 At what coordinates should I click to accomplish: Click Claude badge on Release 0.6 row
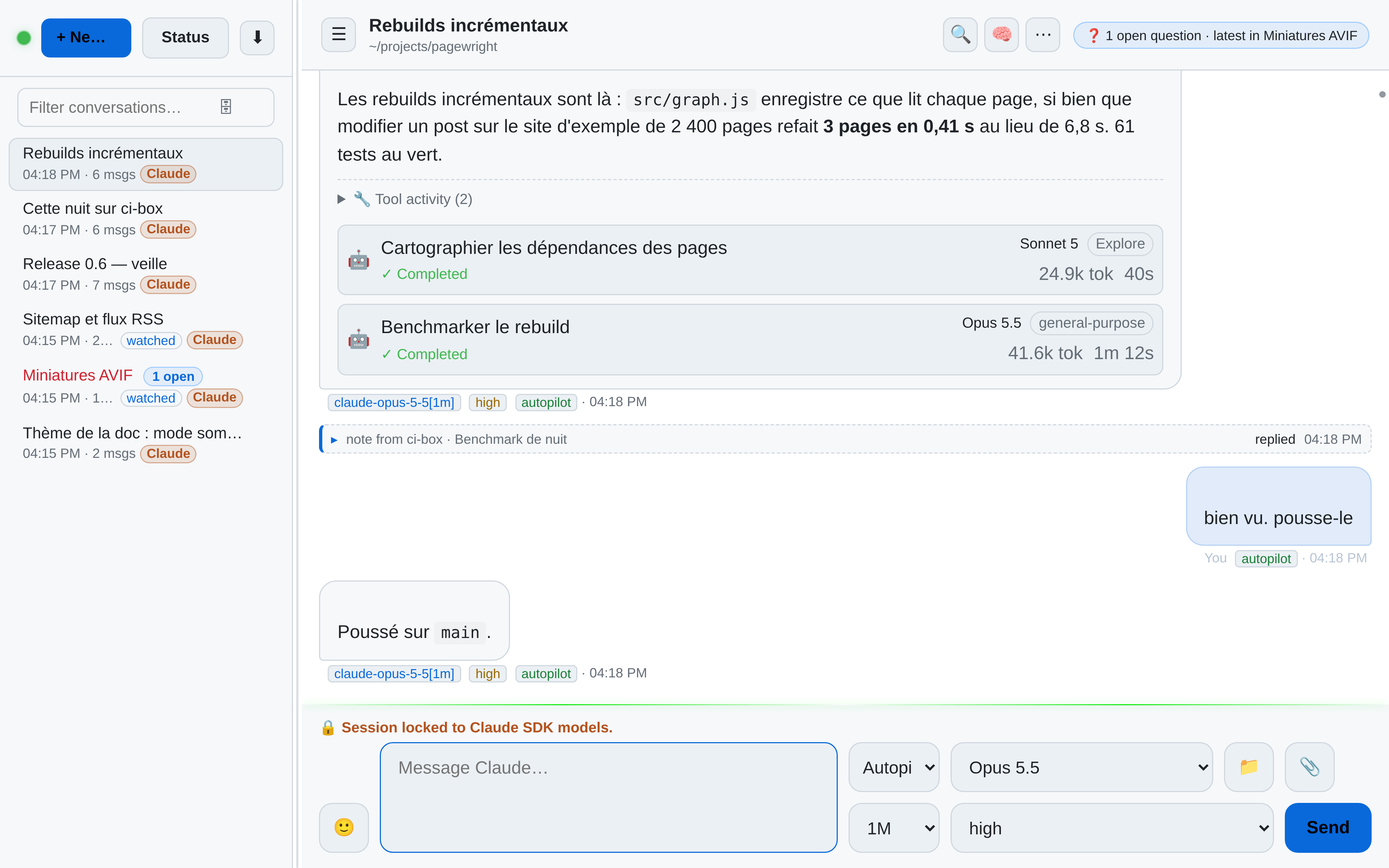[x=168, y=284]
